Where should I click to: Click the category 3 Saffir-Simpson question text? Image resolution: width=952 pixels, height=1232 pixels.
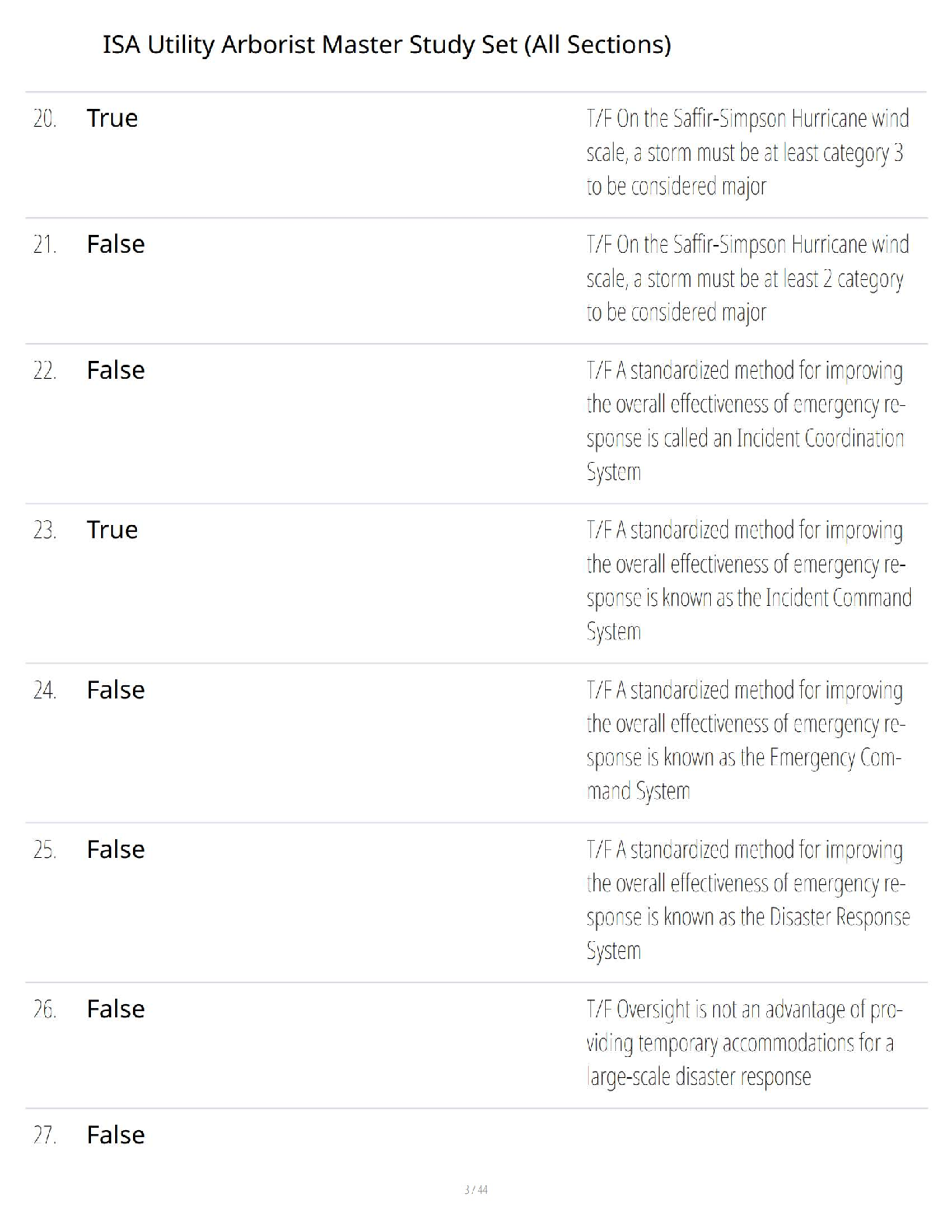point(747,152)
